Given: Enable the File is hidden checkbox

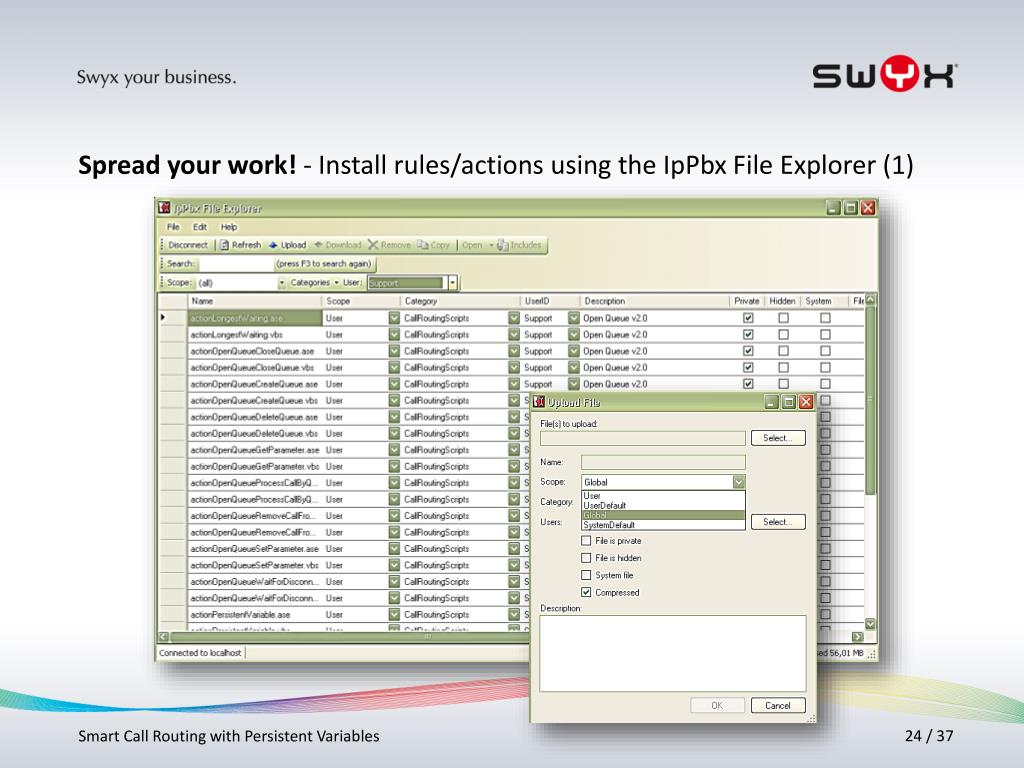Looking at the screenshot, I should tap(586, 558).
